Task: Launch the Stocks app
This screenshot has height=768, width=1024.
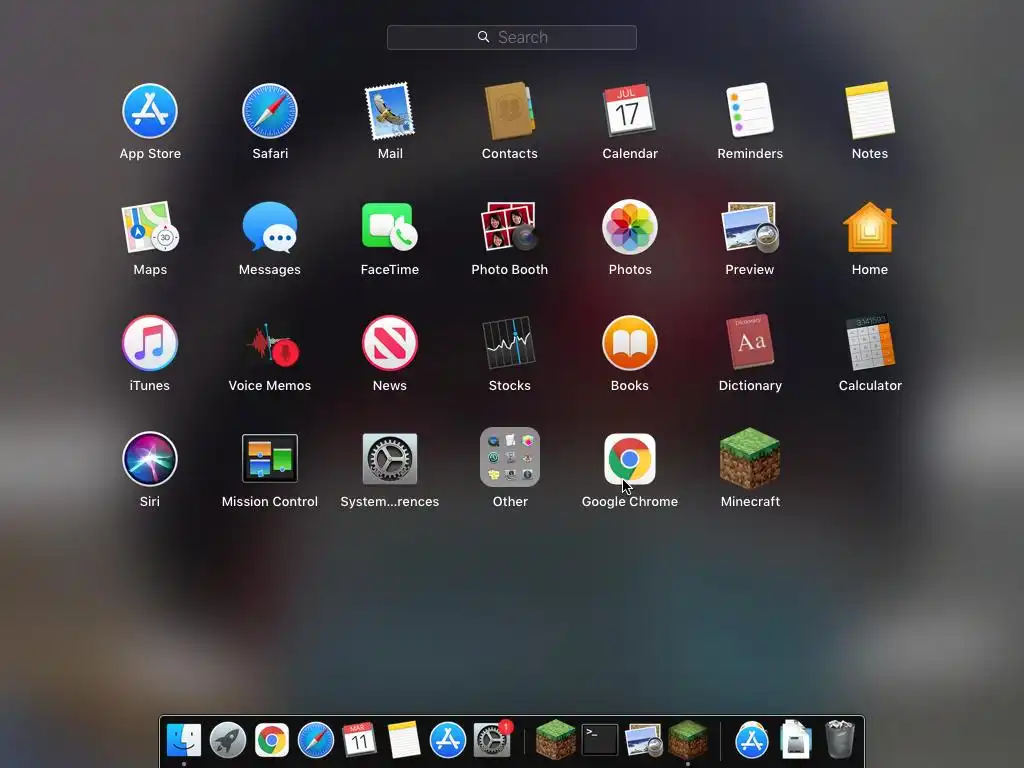Action: point(509,343)
